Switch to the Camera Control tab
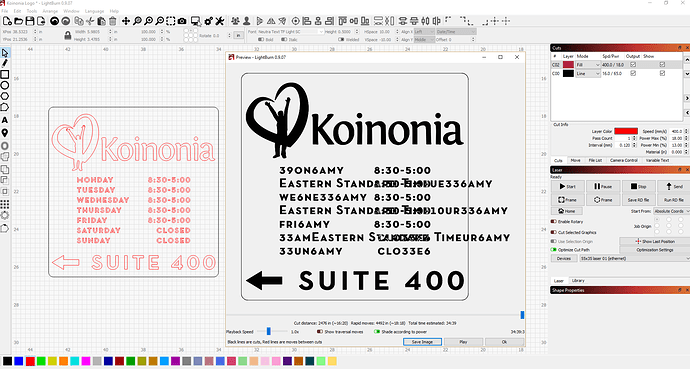690x369 pixels. pyautogui.click(x=624, y=160)
